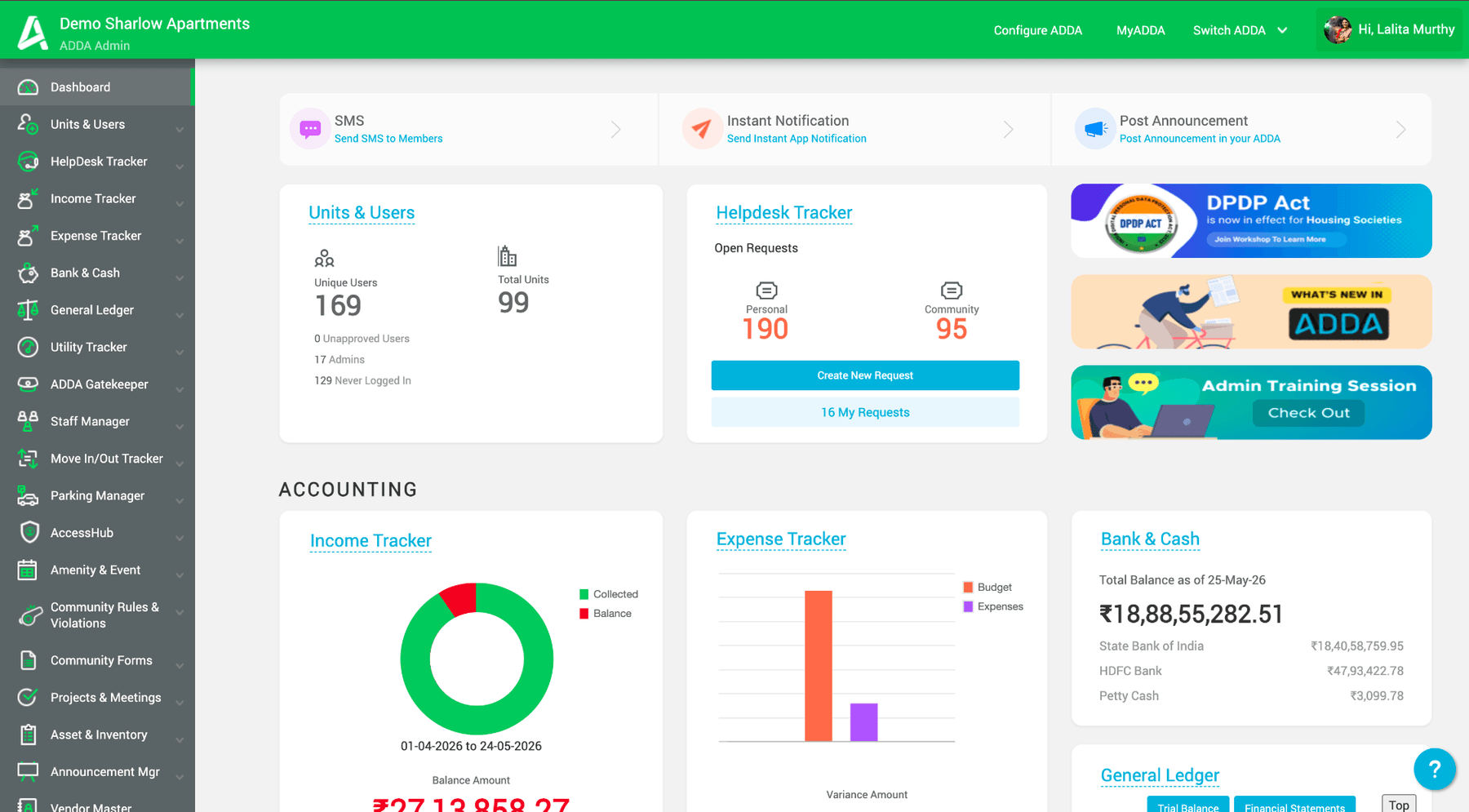Click the Personal requests message icon
The width and height of the screenshot is (1469, 812).
[x=766, y=291]
